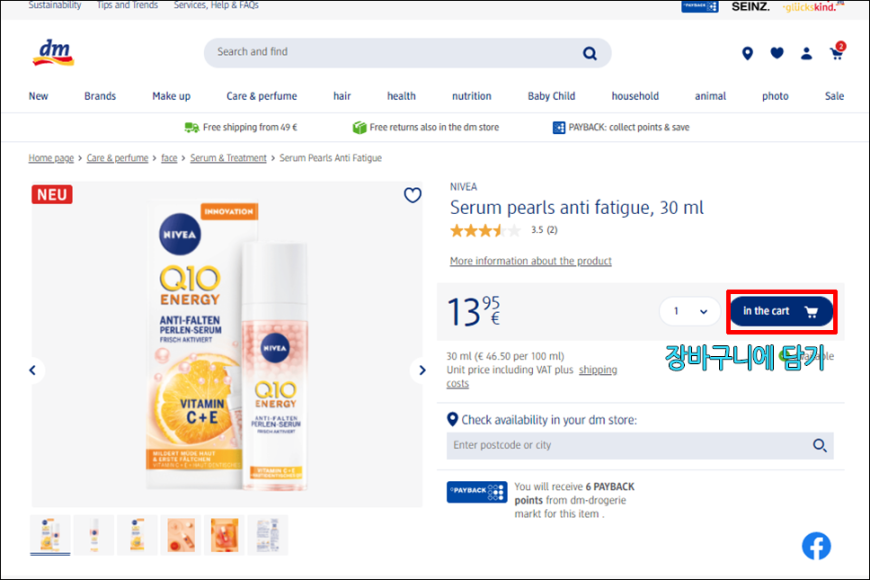
Task: Click the PAYBACK icon in the benefits bar
Action: (x=559, y=128)
